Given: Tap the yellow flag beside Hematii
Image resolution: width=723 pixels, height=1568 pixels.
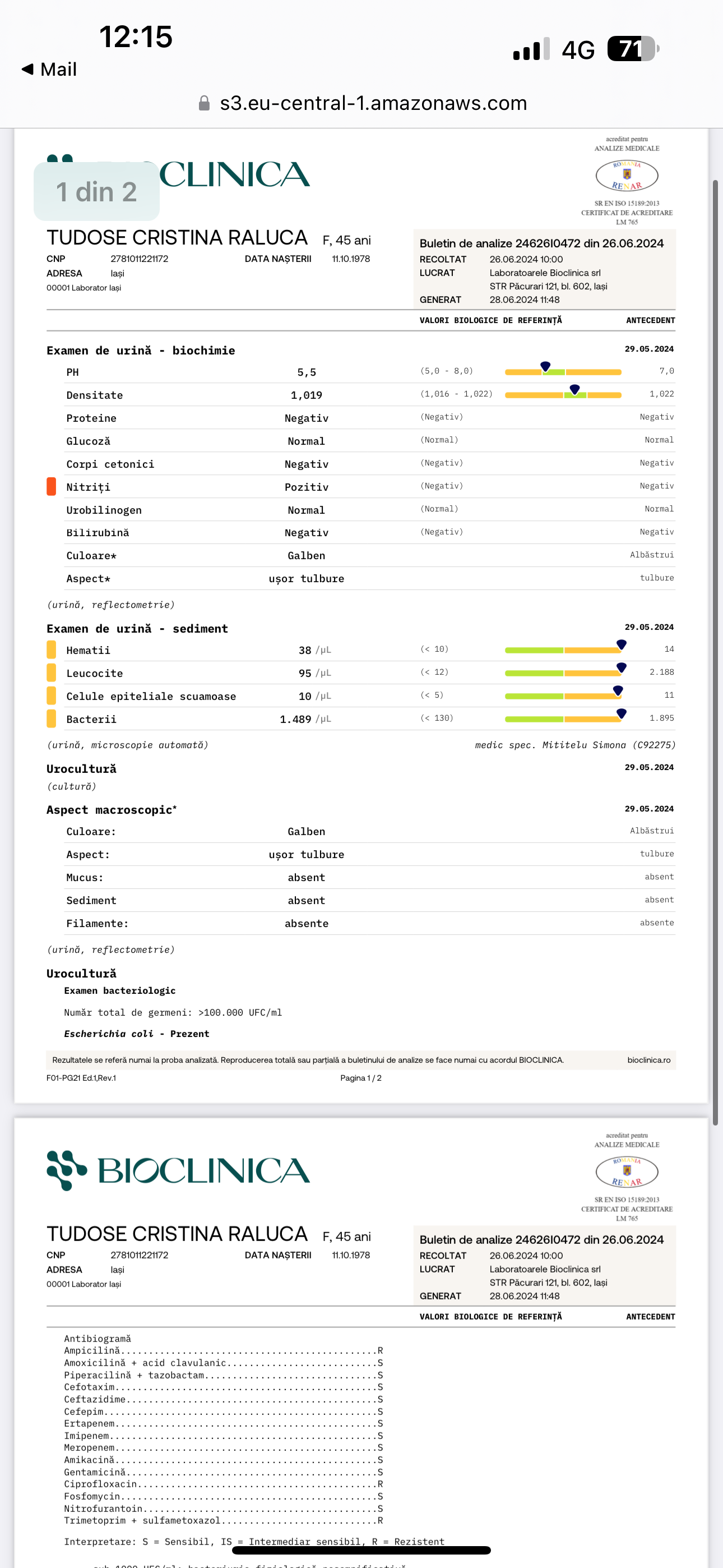Looking at the screenshot, I should [x=51, y=650].
